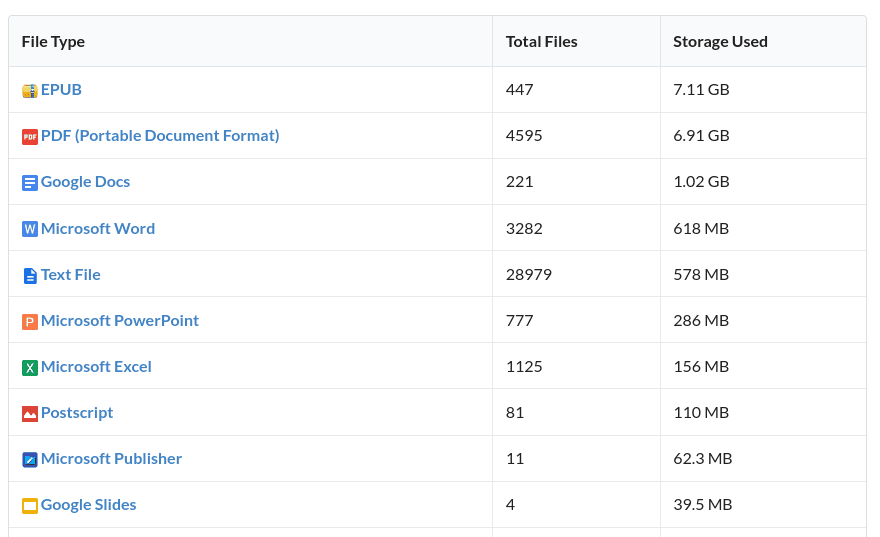This screenshot has height=537, width=880.
Task: Click the Microsoft Excel X icon
Action: tap(30, 368)
